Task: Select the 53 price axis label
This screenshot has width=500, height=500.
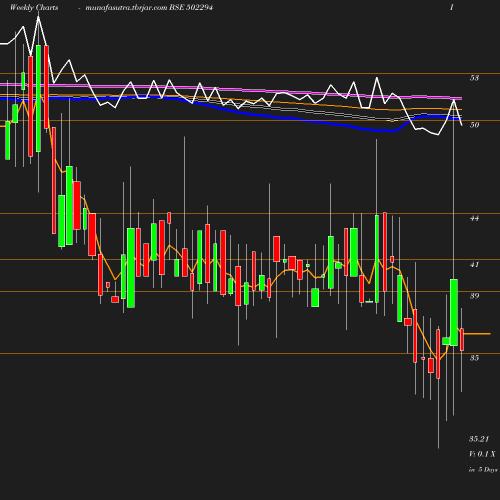Action: (x=474, y=78)
